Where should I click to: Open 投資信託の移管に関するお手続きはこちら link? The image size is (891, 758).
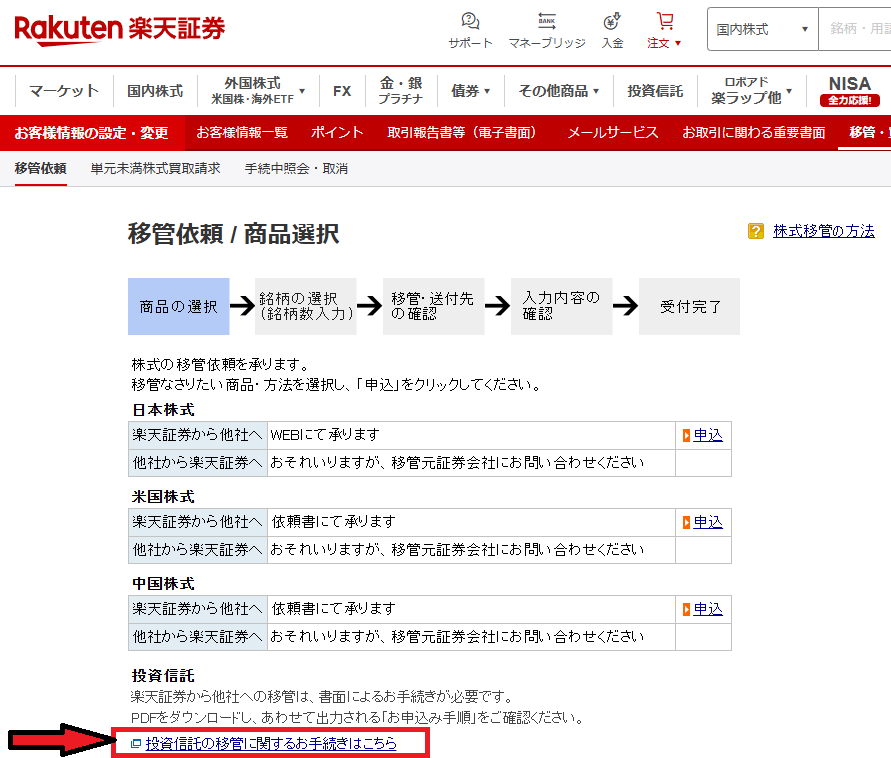coord(271,743)
